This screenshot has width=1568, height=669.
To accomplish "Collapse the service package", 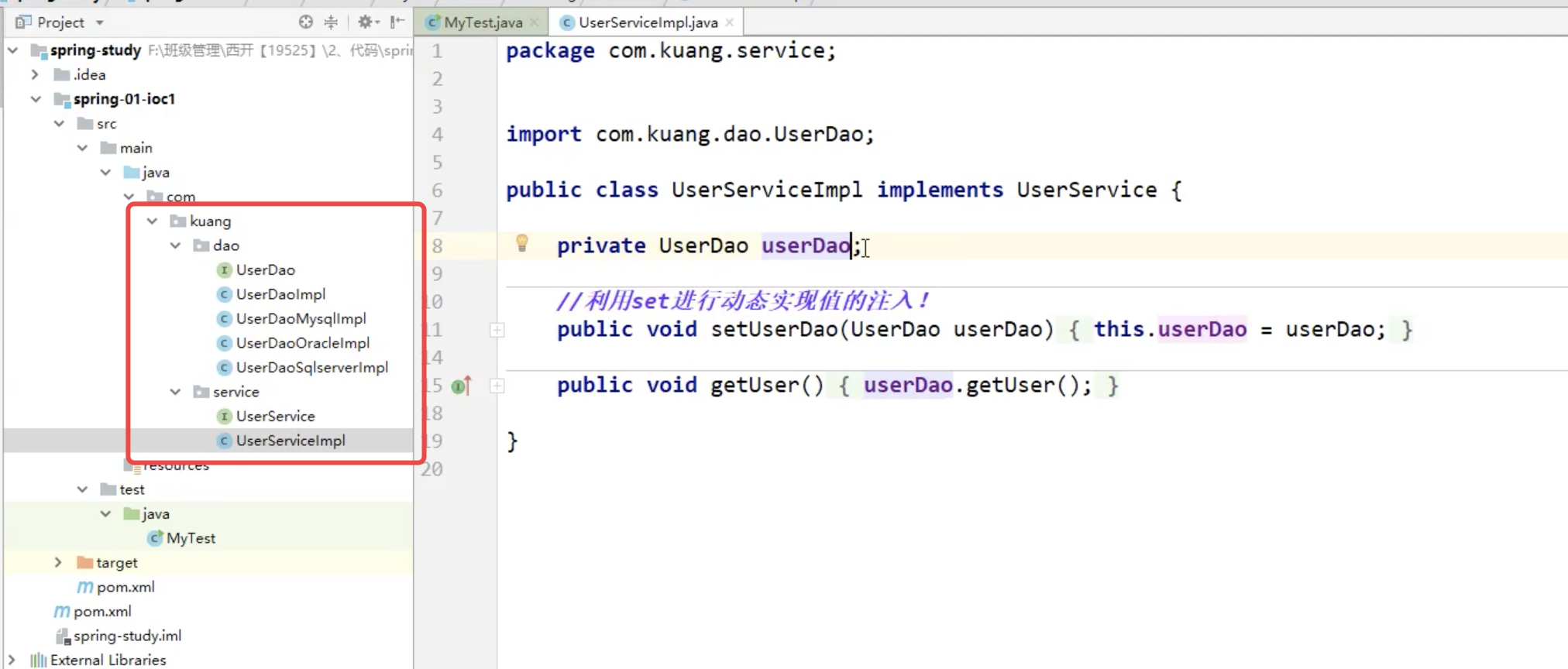I will 176,392.
